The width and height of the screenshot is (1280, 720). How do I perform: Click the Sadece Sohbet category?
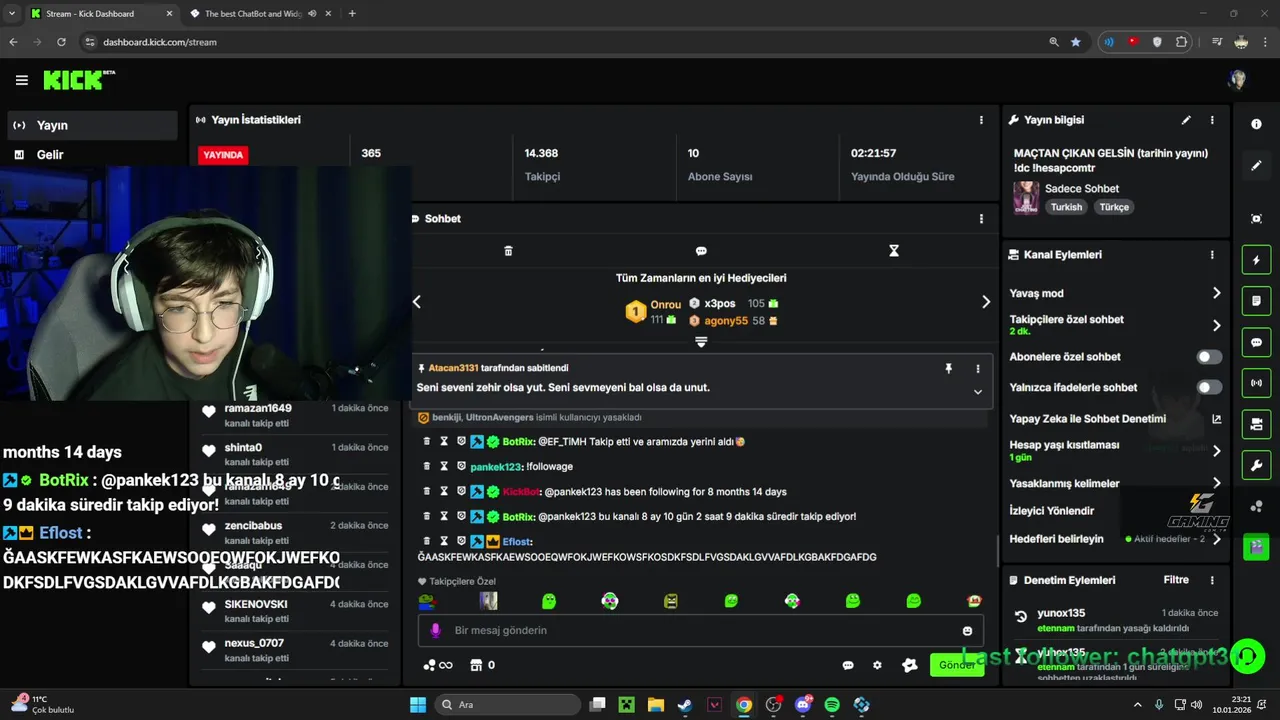pos(1082,189)
